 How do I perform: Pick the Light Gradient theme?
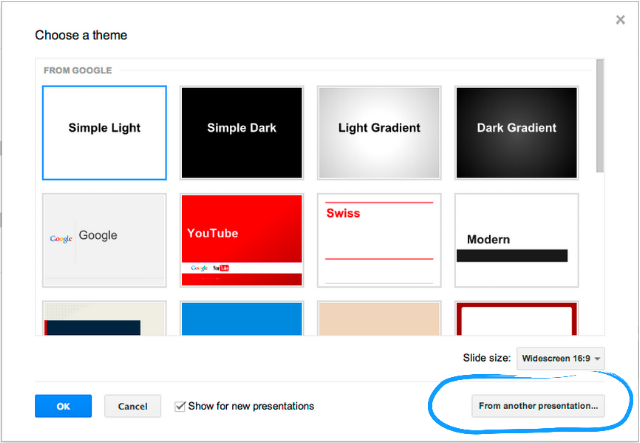(x=379, y=133)
